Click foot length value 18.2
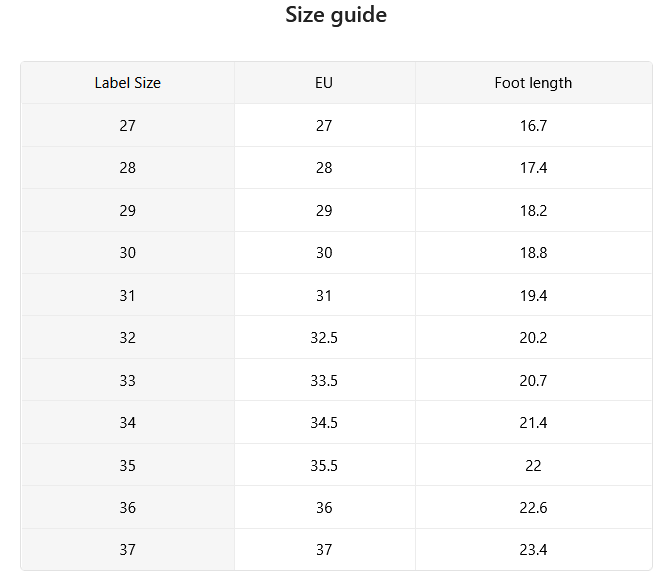This screenshot has width=671, height=582. point(533,210)
